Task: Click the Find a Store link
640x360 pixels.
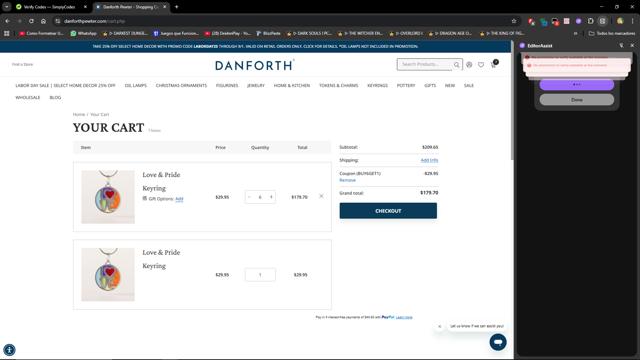Action: pyautogui.click(x=22, y=64)
